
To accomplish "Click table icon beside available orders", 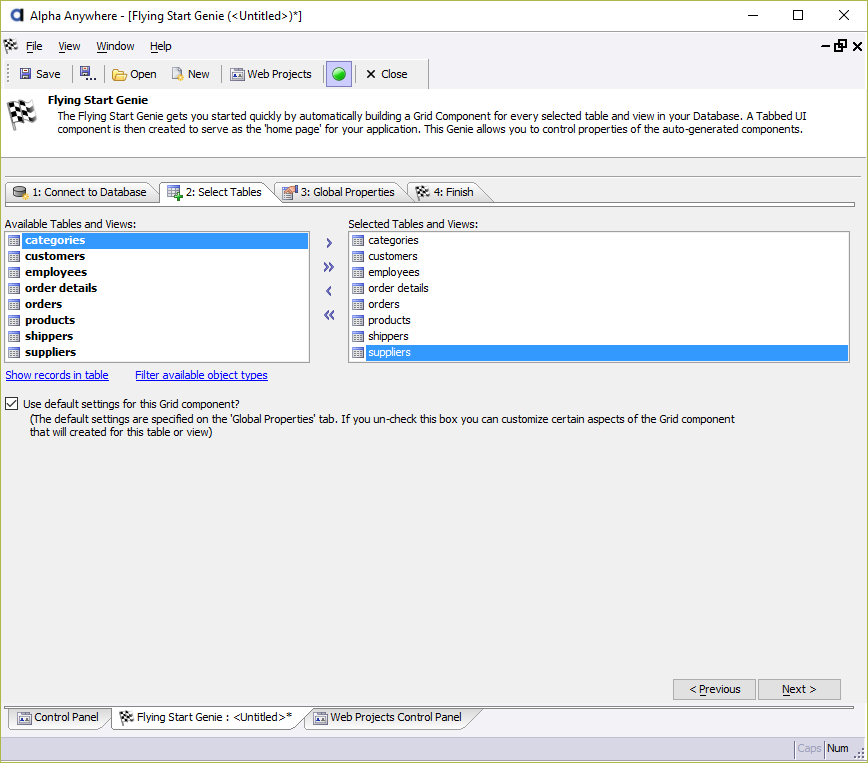I will 14,305.
